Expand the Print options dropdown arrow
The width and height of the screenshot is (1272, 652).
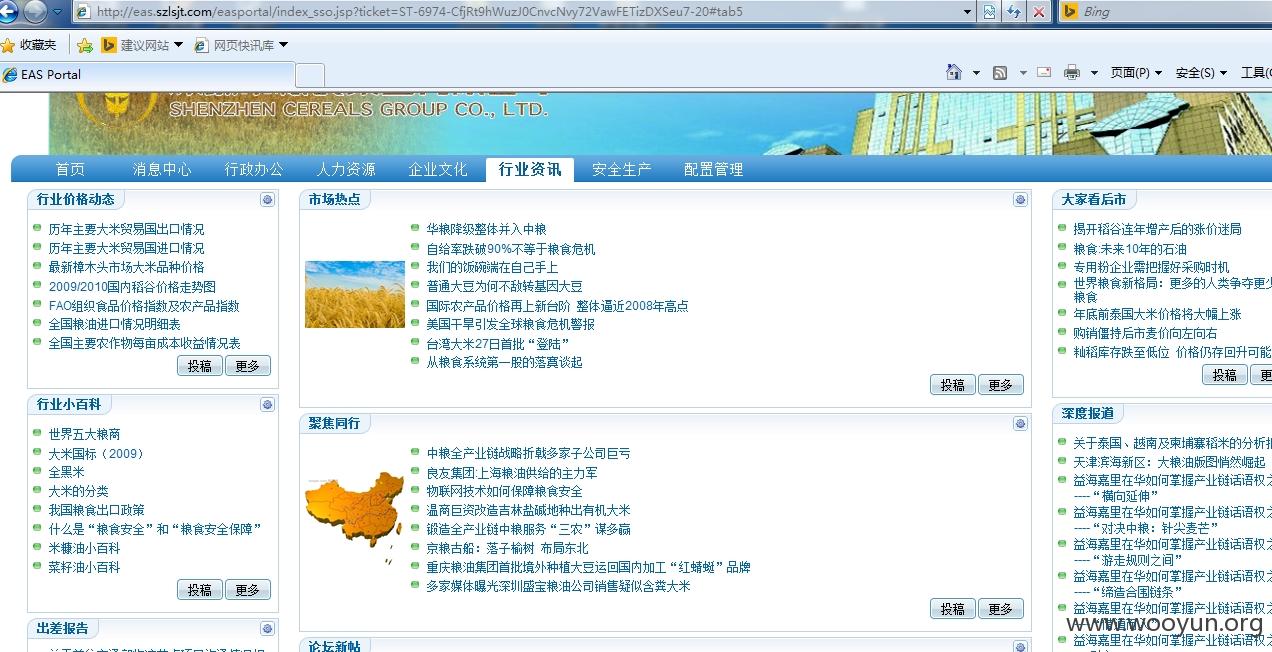[x=1094, y=73]
